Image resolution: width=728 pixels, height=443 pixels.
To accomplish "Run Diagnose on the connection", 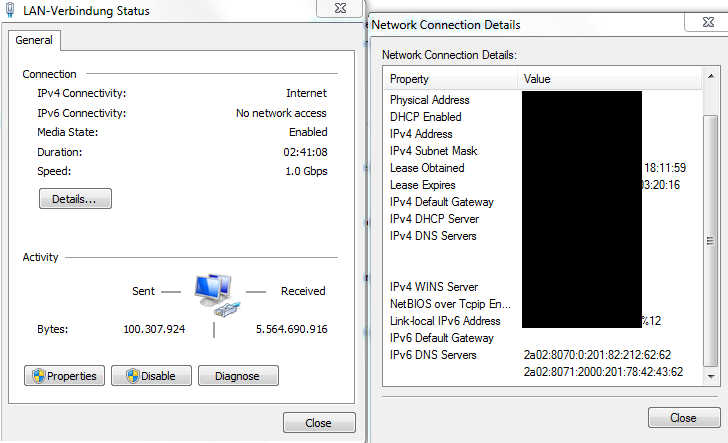I will click(x=238, y=376).
